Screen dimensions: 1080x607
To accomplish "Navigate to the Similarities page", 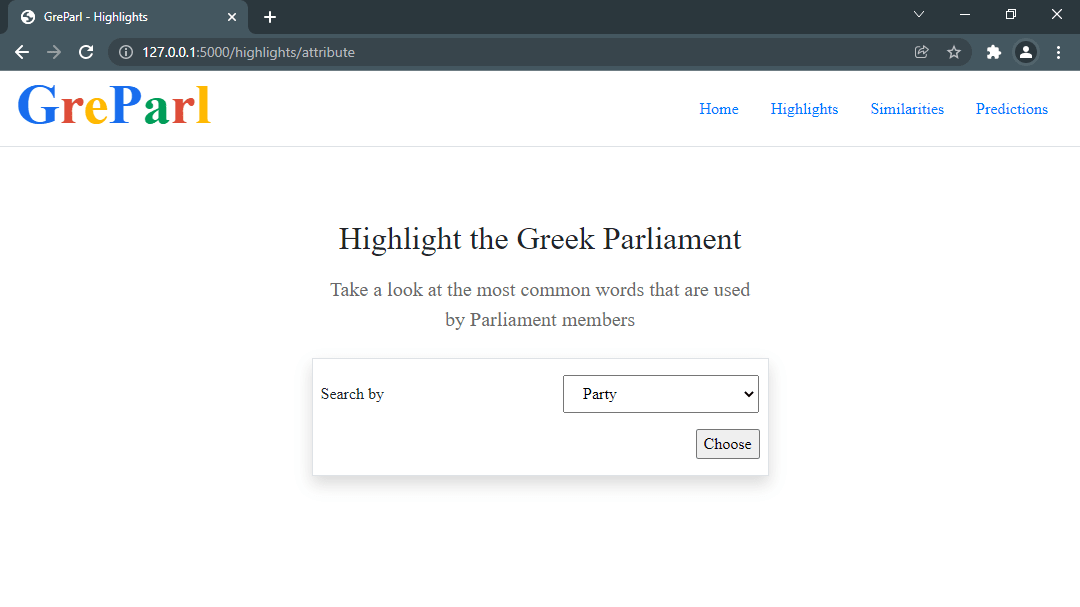I will 906,109.
